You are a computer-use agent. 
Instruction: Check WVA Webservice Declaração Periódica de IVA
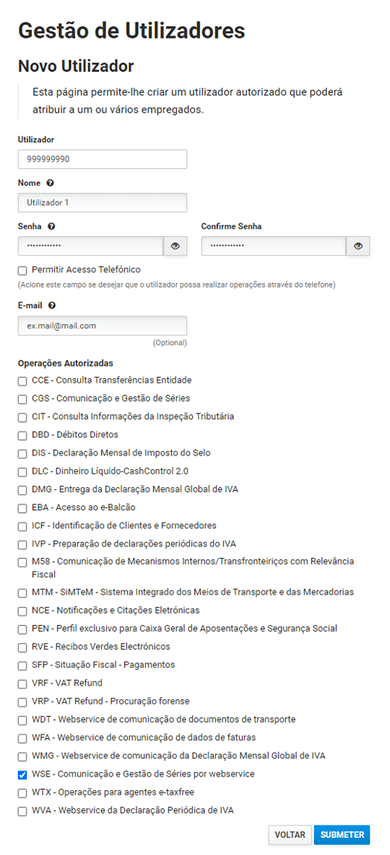point(22,811)
